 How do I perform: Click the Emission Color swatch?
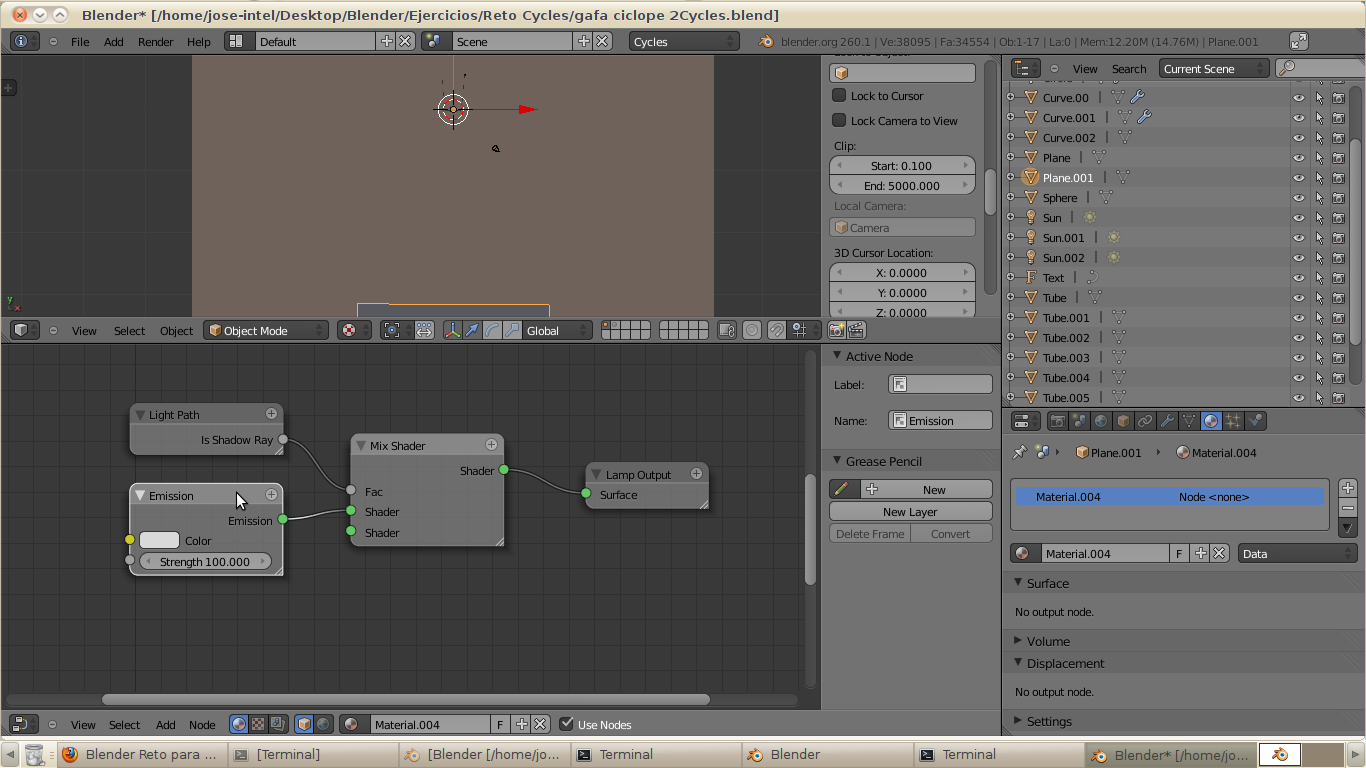point(159,540)
